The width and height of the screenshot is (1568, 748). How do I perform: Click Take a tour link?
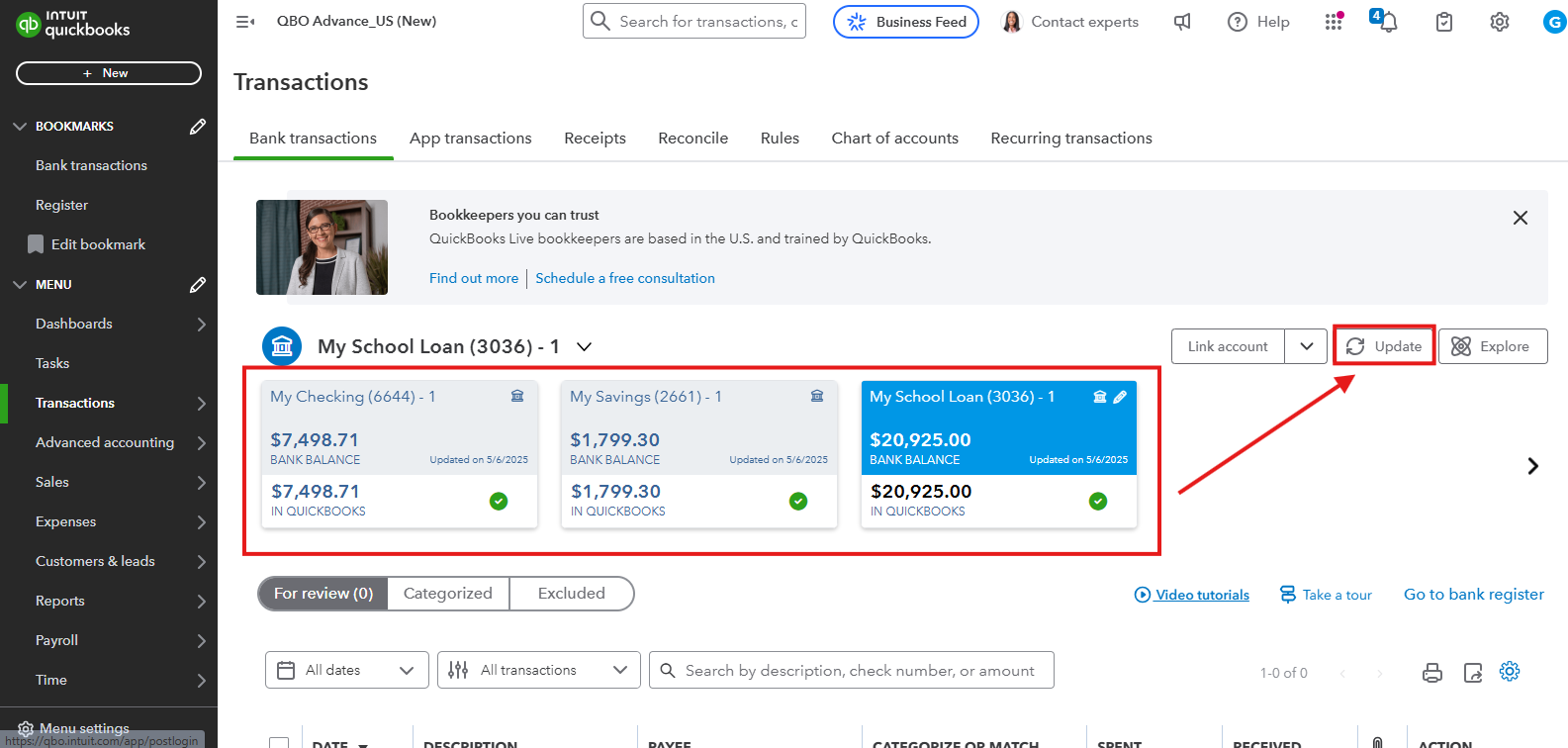(1327, 595)
